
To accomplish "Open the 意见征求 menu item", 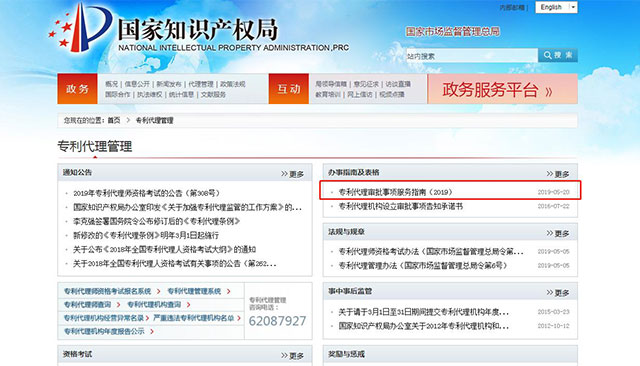I will coord(366,84).
